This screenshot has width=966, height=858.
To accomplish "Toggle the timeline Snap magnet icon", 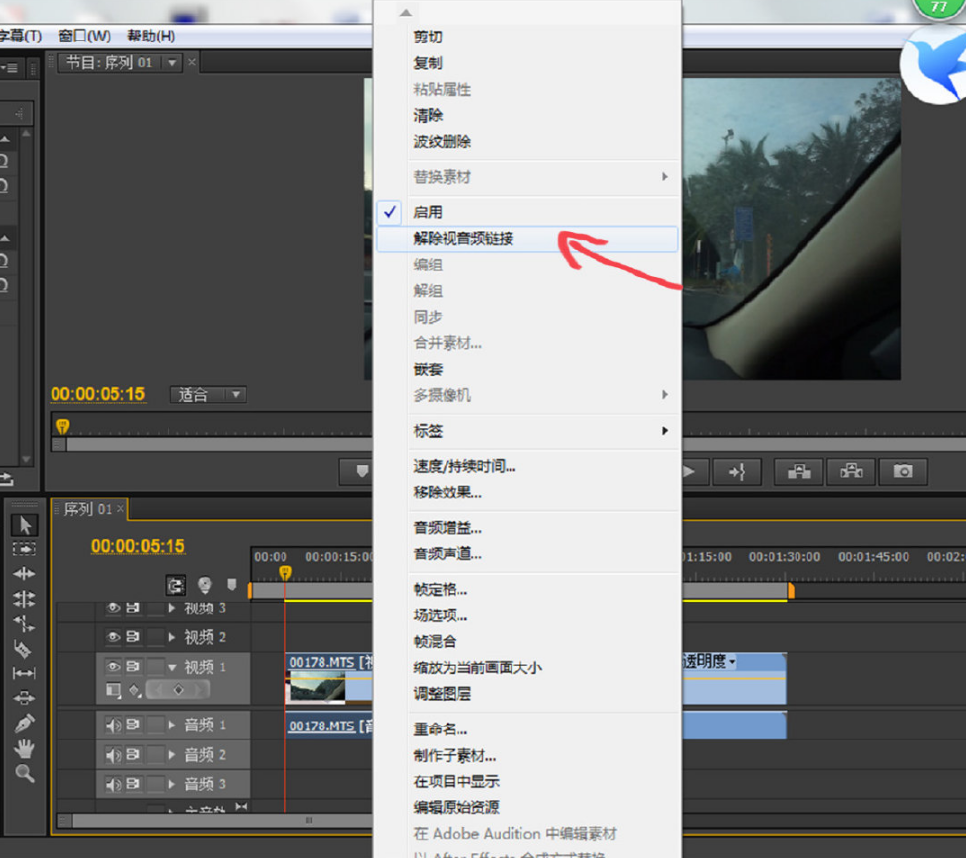I will coord(177,585).
